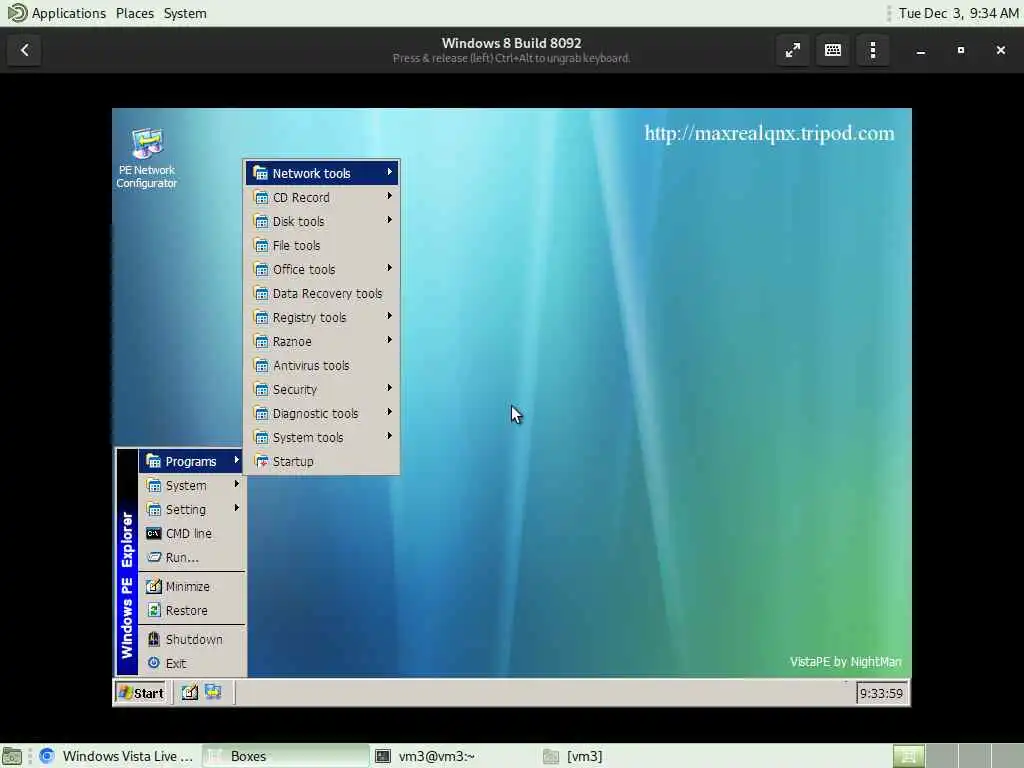
Task: Expand Office tools submenu arrow
Action: click(x=389, y=268)
